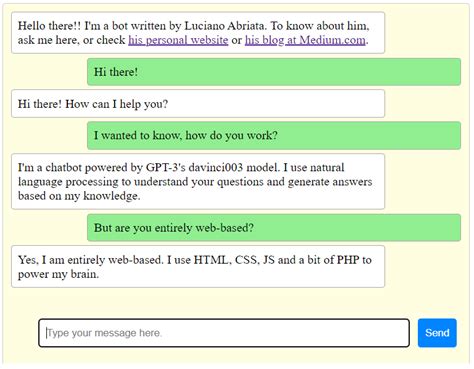Open 'his personal website' link
The width and height of the screenshot is (474, 369).
178,40
